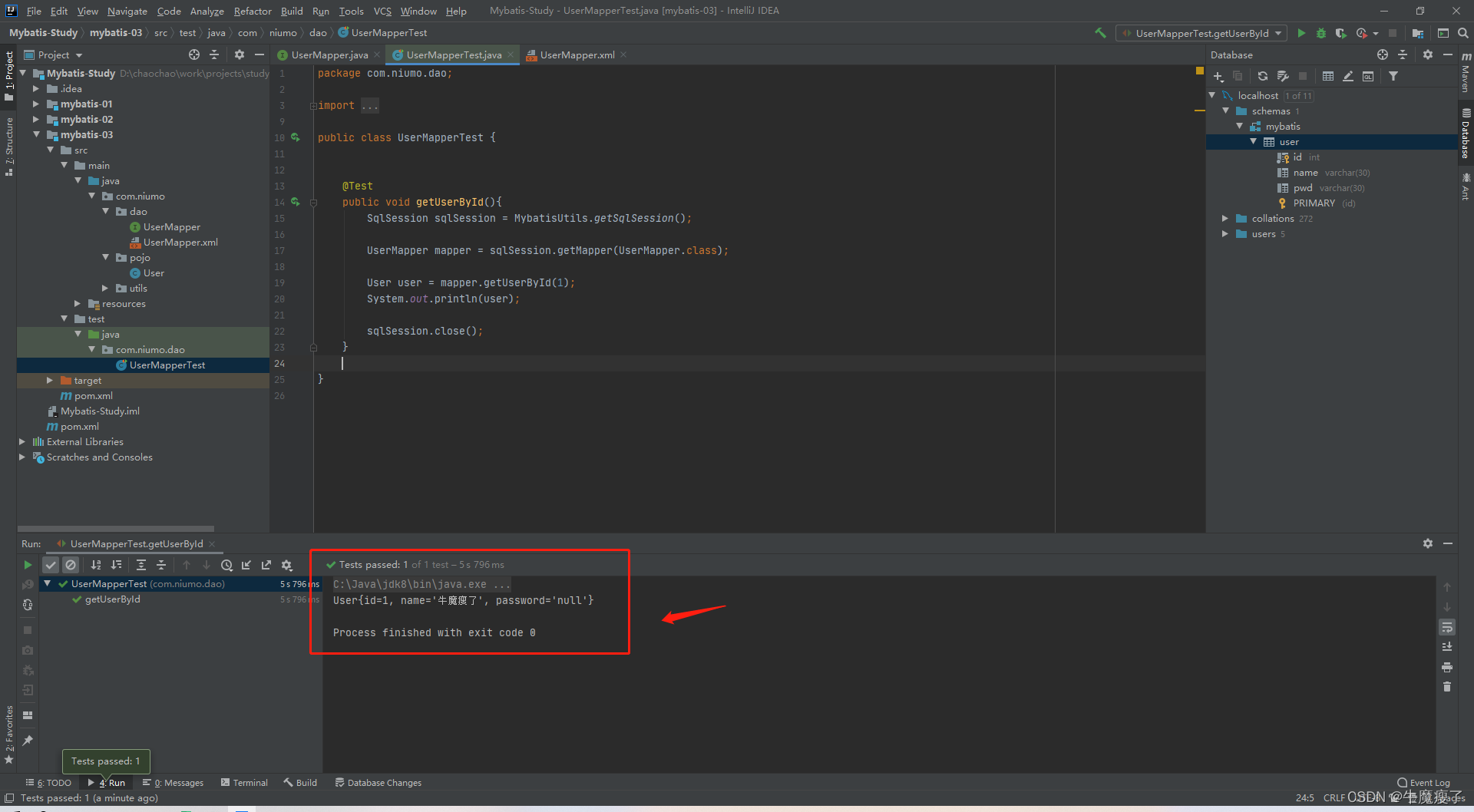Build the project with the hammer icon

pos(1100,33)
